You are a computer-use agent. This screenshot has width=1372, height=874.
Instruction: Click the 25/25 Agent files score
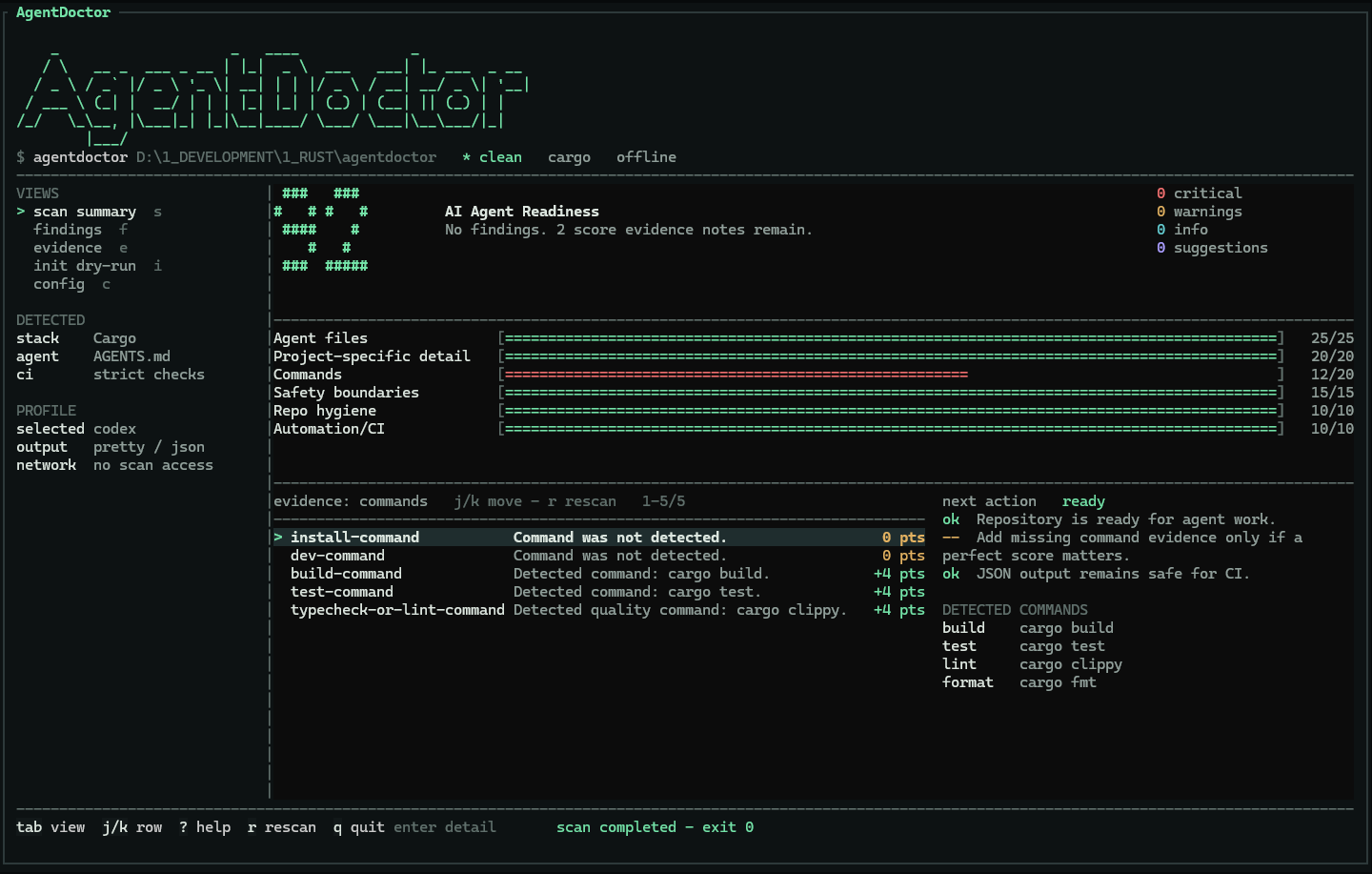point(1332,338)
